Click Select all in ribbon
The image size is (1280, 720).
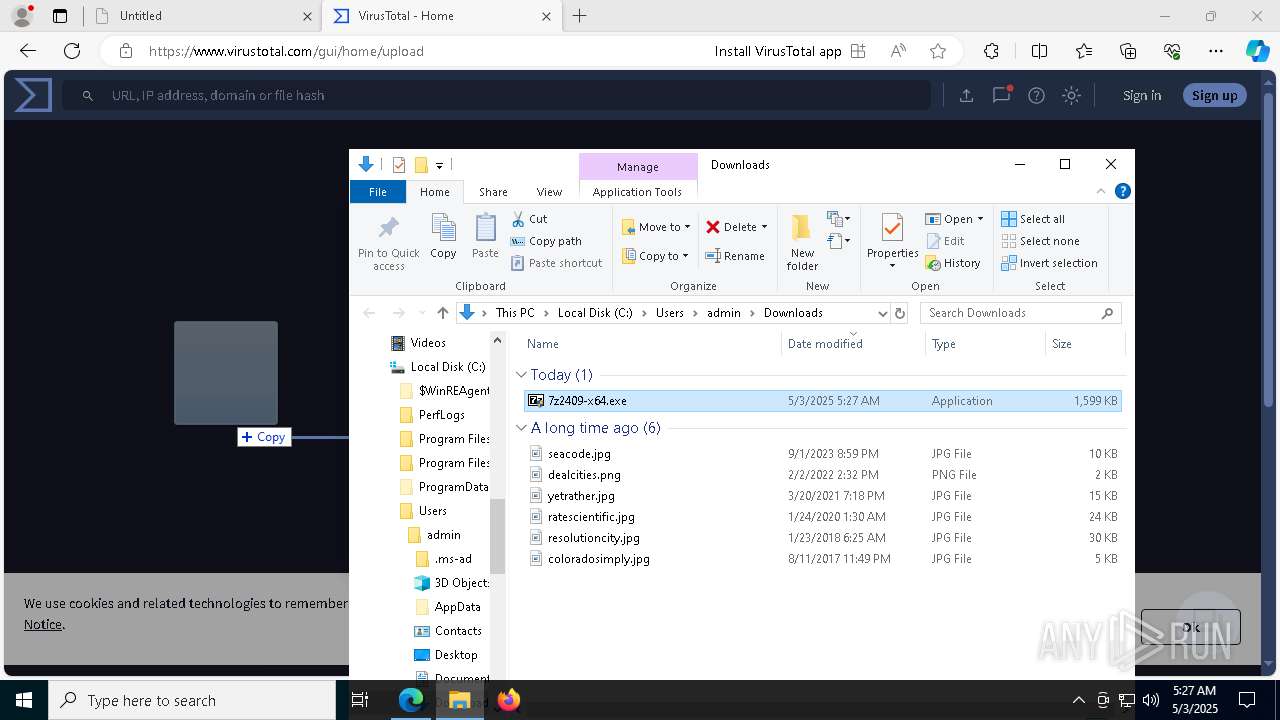tap(1033, 219)
